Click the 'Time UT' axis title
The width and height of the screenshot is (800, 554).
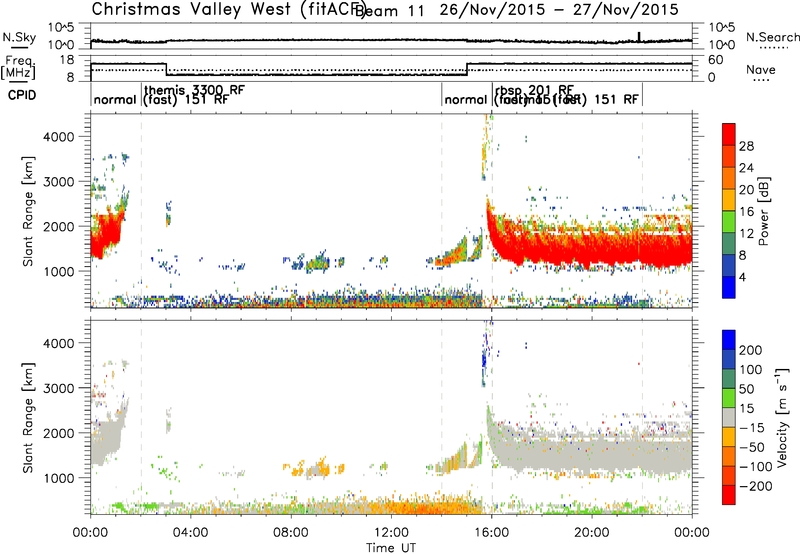(391, 548)
